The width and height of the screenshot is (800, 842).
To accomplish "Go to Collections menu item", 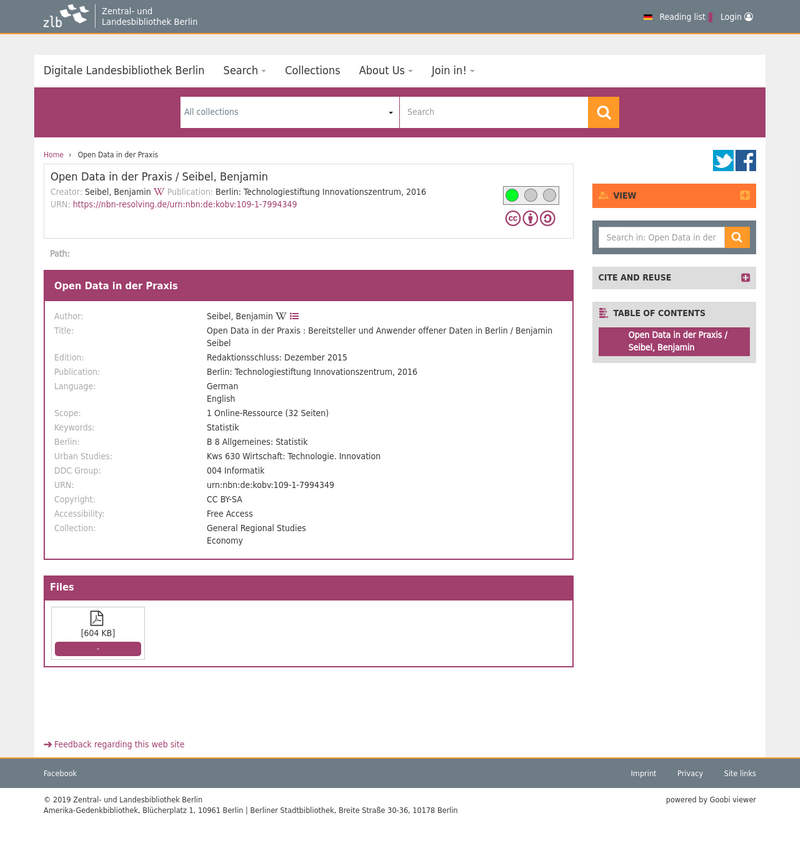I will 312,70.
